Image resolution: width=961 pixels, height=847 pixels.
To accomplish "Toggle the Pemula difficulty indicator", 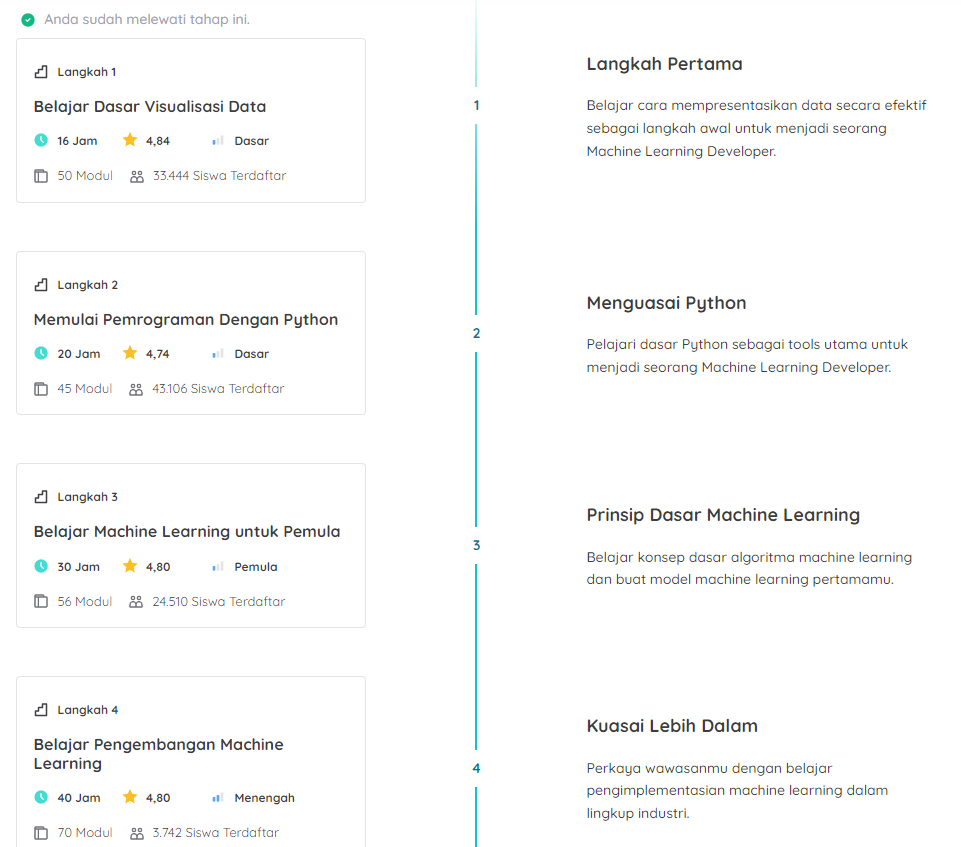I will [x=216, y=566].
